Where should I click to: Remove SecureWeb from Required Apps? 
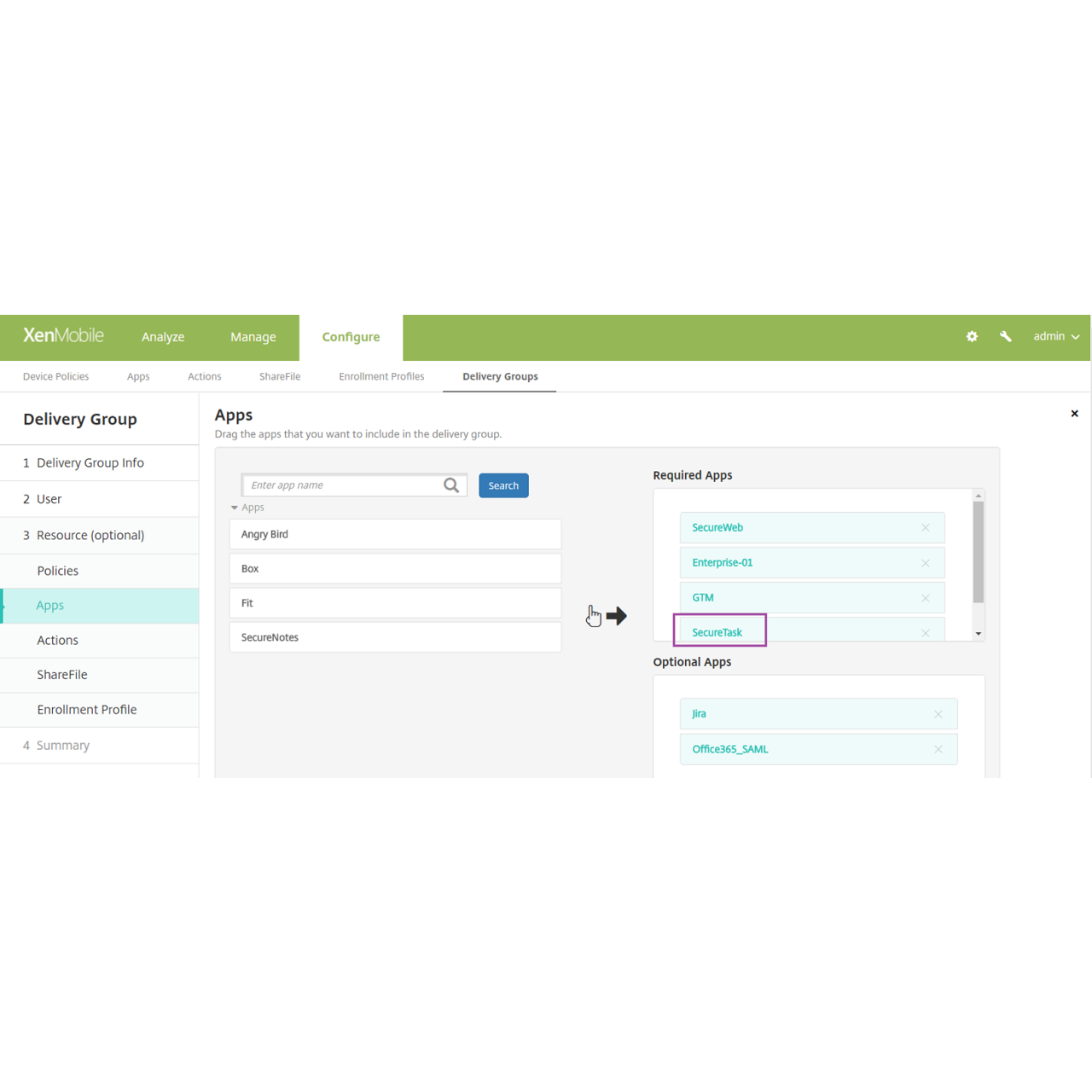click(925, 527)
